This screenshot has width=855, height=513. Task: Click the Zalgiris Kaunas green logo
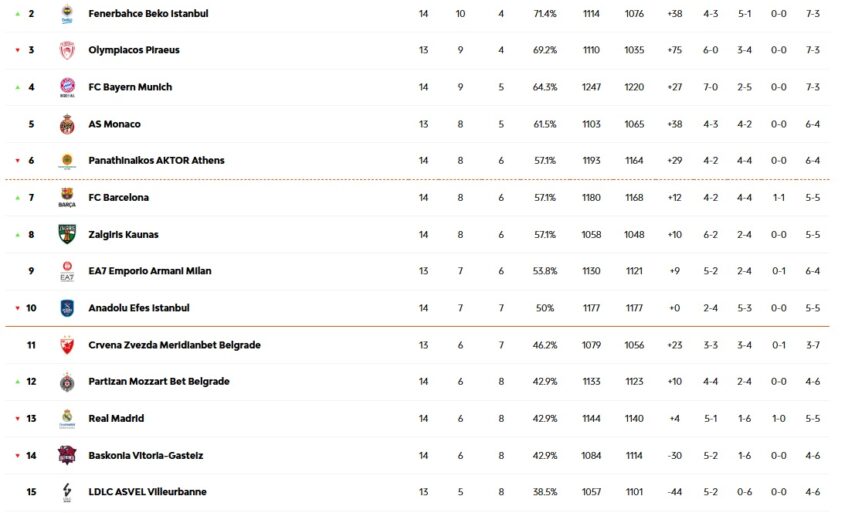(67, 234)
